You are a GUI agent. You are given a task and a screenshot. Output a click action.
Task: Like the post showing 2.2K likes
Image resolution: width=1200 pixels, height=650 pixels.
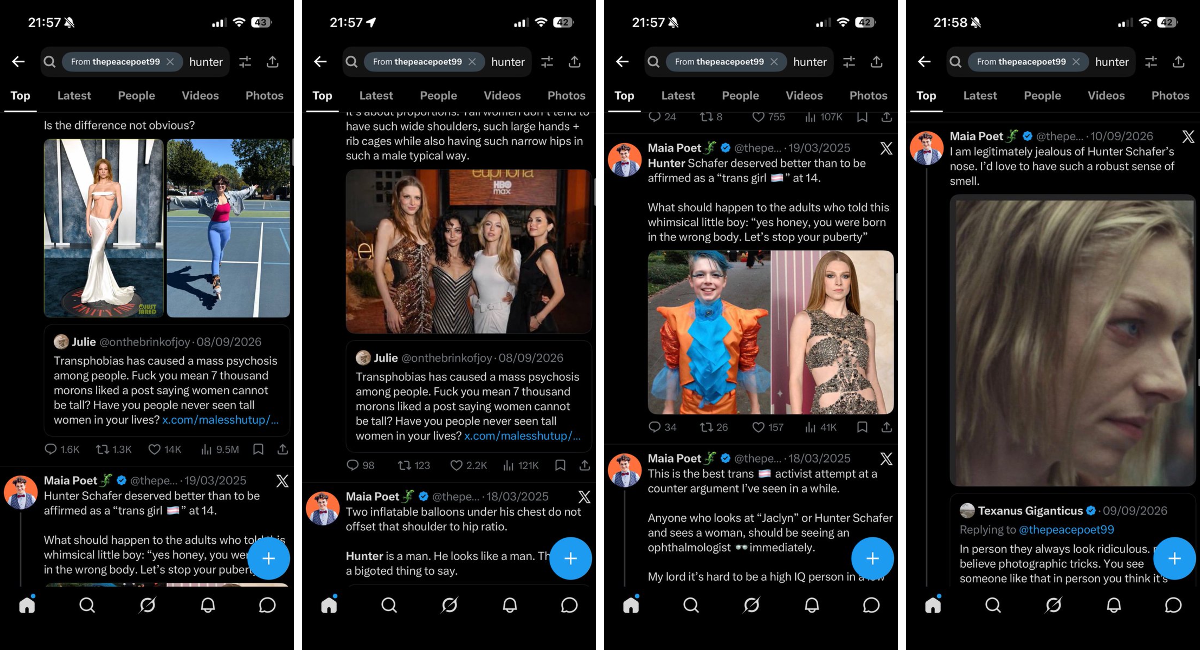point(468,465)
